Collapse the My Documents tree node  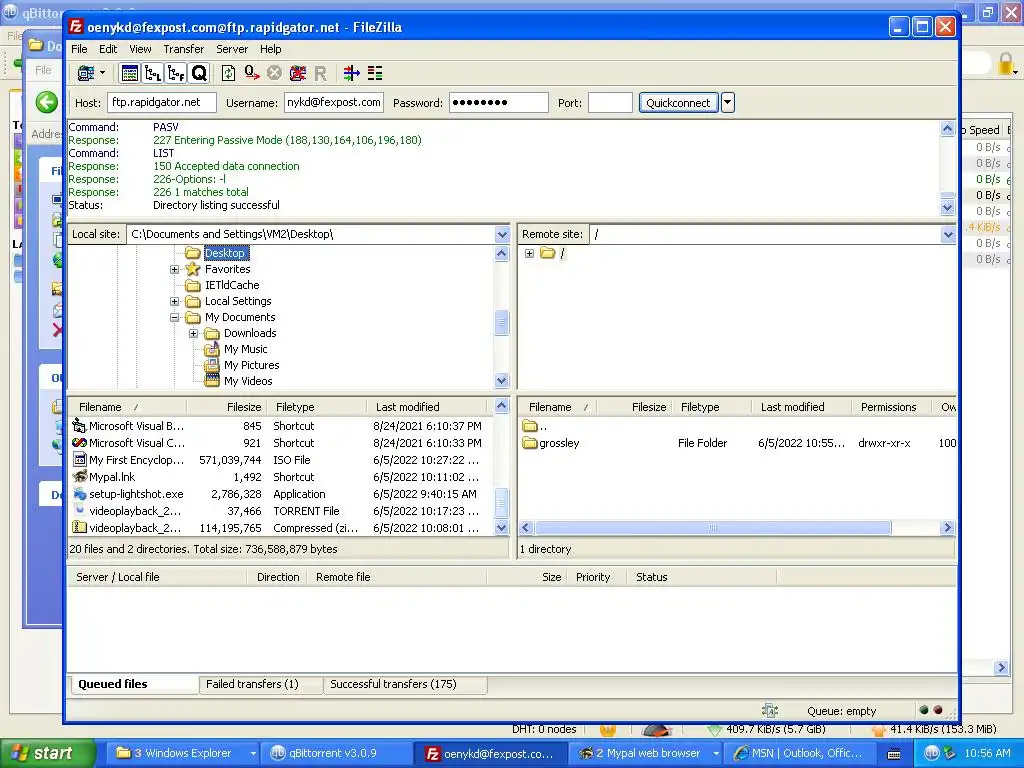tap(174, 317)
